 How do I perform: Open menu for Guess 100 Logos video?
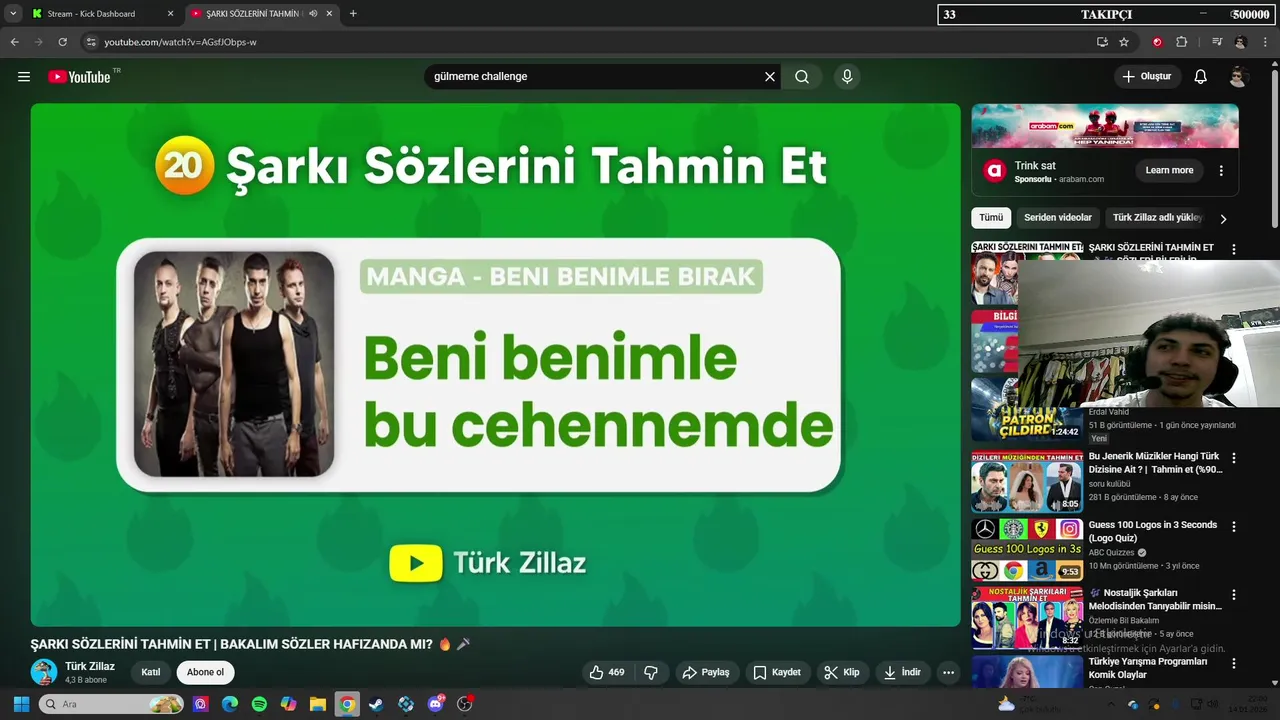tap(1233, 527)
